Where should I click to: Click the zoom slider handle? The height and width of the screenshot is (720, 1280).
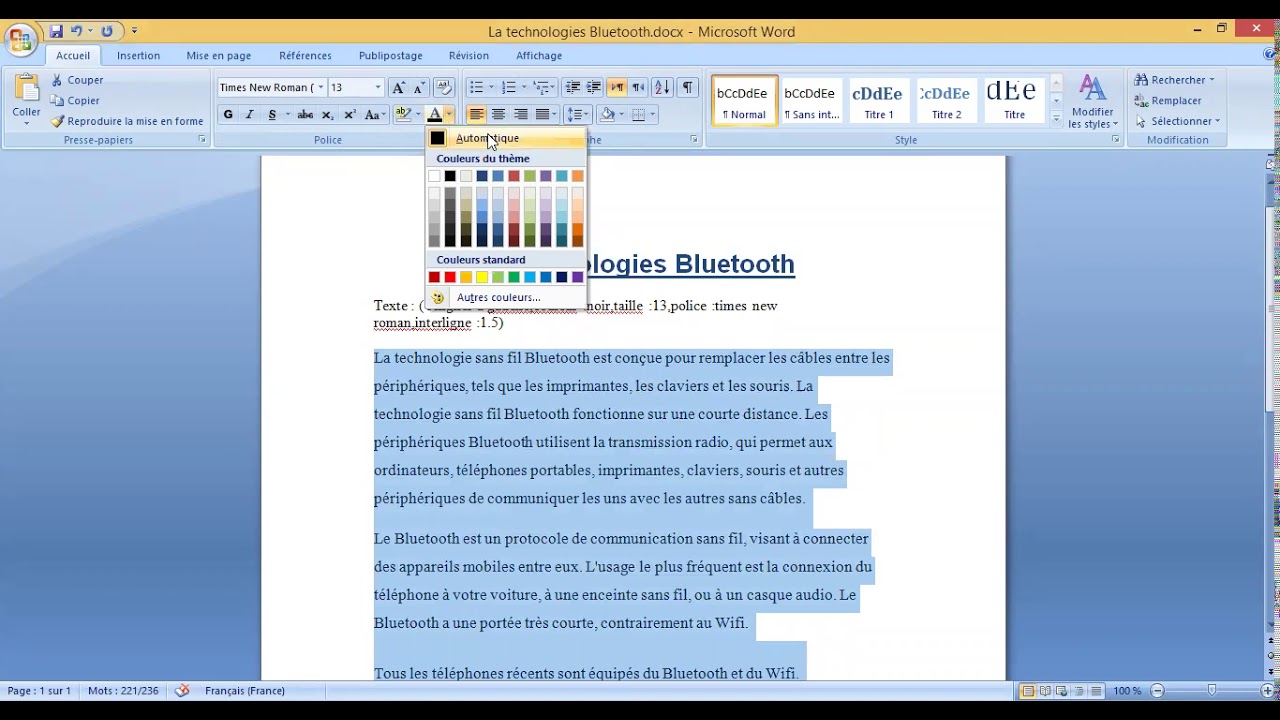pos(1212,691)
